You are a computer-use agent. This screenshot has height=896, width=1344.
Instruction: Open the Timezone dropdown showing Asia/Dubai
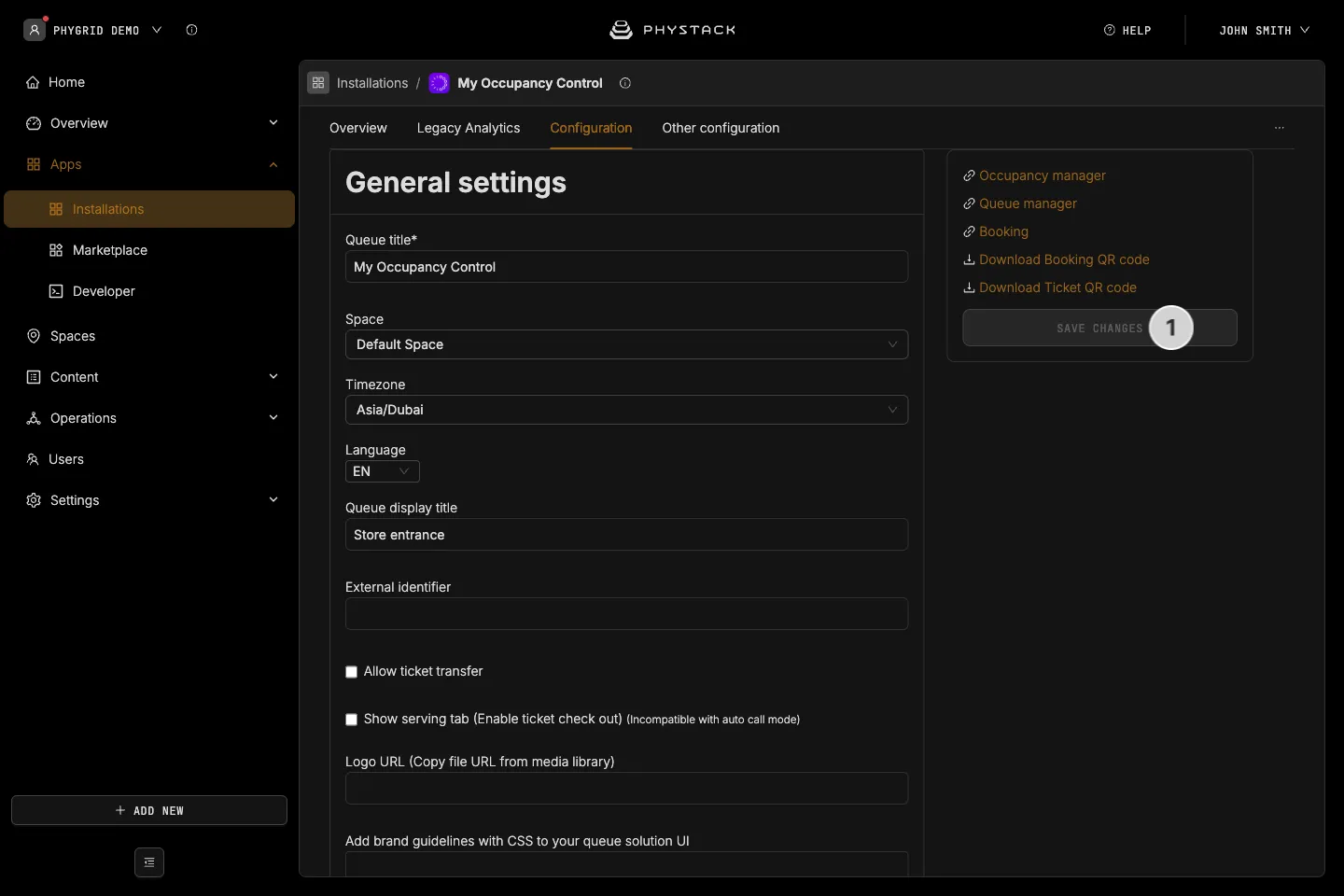click(x=626, y=410)
